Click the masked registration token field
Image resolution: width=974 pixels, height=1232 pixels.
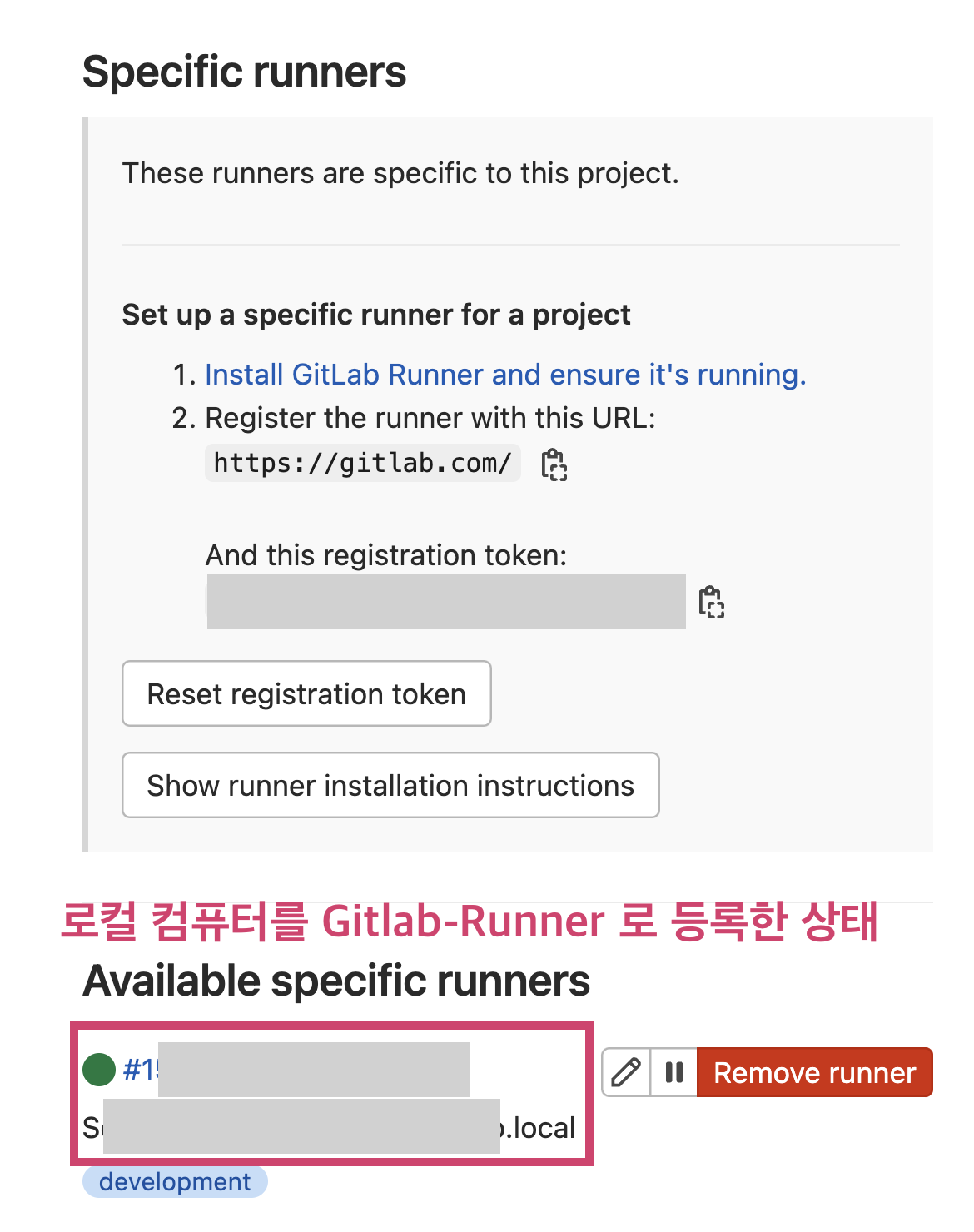[x=447, y=601]
